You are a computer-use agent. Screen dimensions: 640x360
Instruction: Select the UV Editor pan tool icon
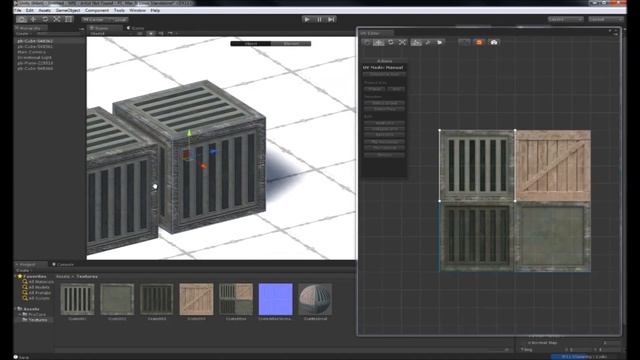[367, 42]
